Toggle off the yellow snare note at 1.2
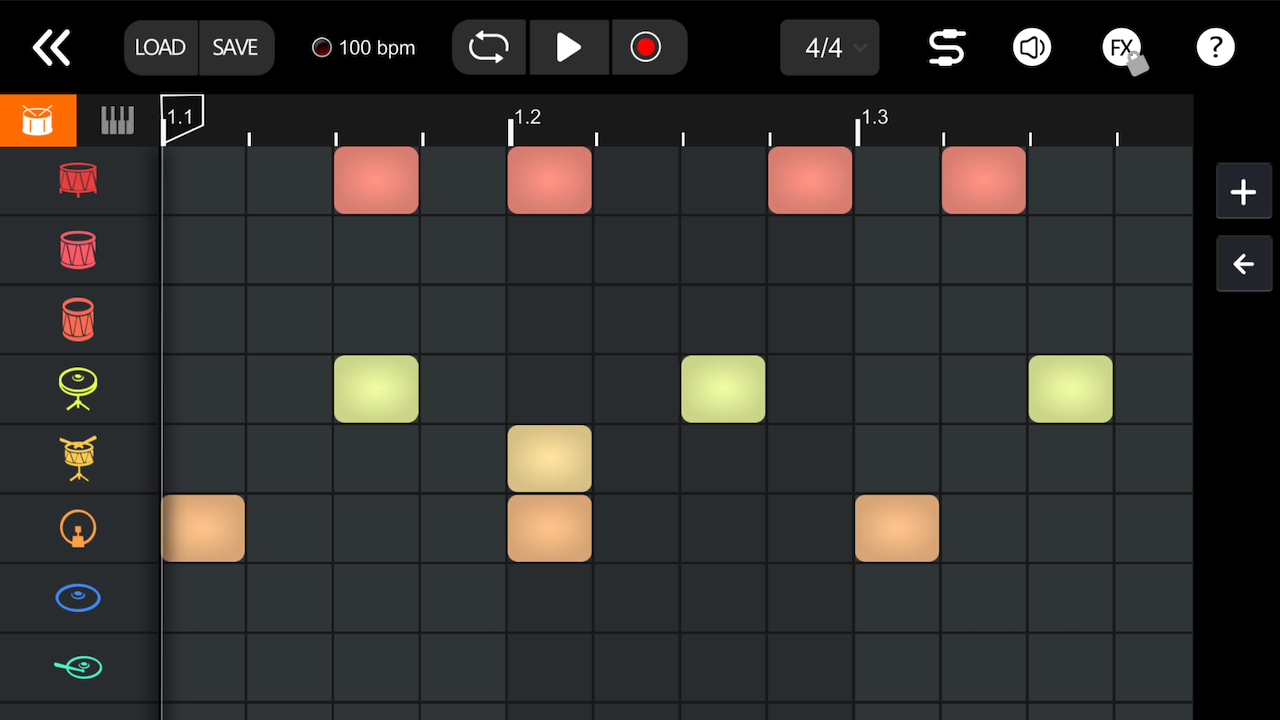The width and height of the screenshot is (1280, 720). point(549,459)
